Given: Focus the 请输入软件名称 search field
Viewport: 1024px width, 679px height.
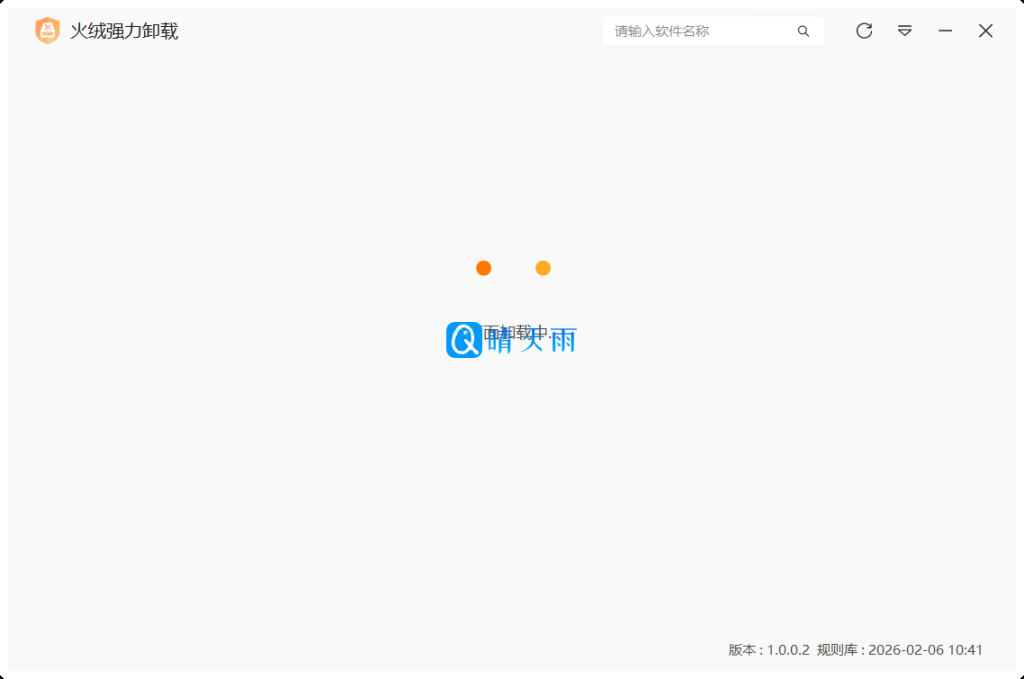Looking at the screenshot, I should (x=700, y=31).
